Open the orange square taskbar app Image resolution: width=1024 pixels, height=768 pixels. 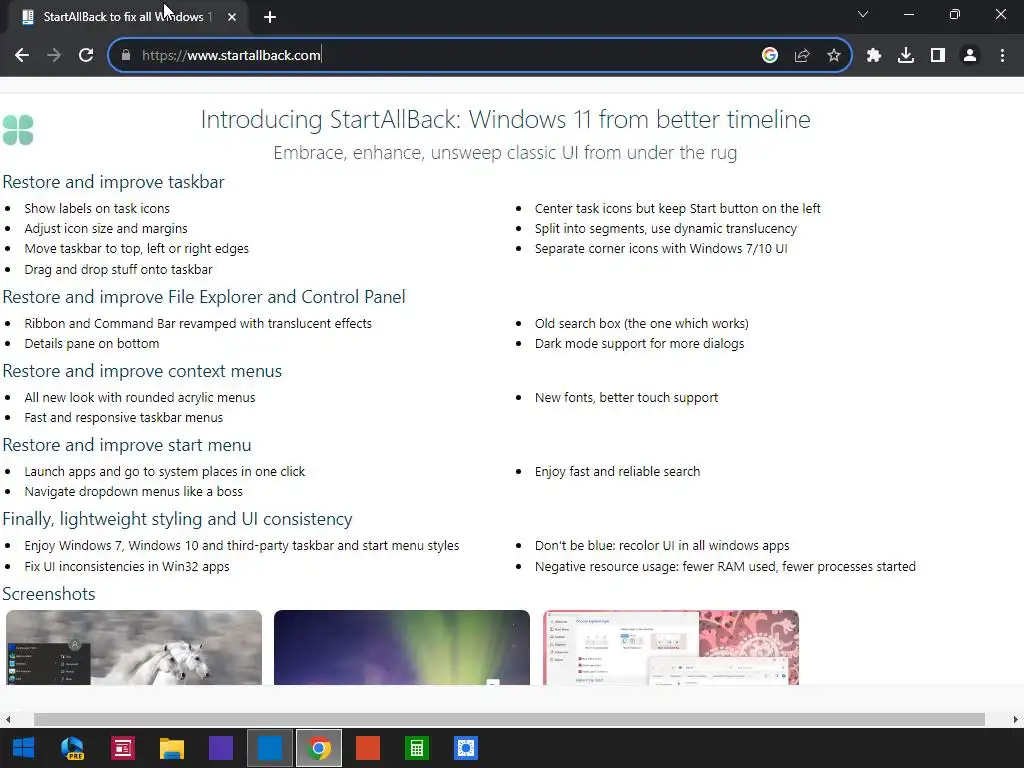(368, 748)
